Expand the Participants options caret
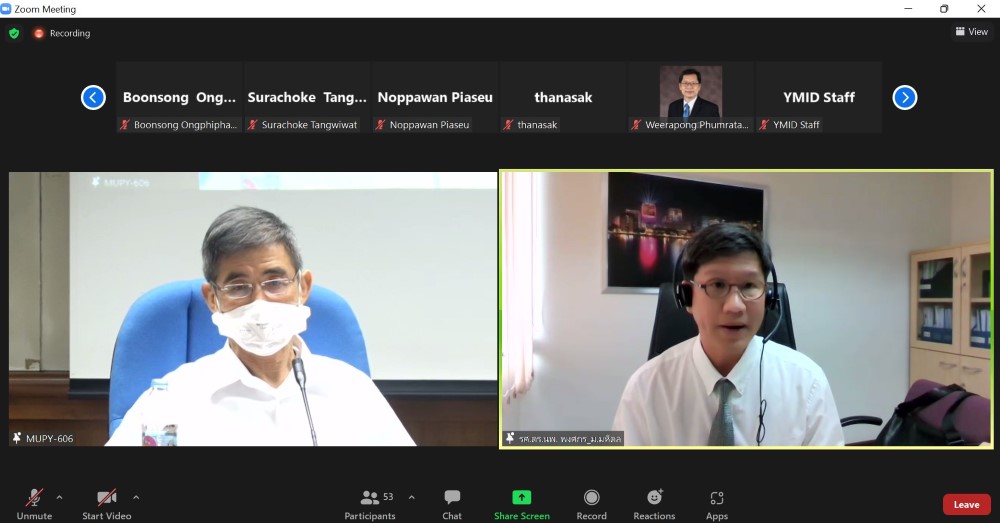This screenshot has width=1000, height=523. pyautogui.click(x=411, y=497)
